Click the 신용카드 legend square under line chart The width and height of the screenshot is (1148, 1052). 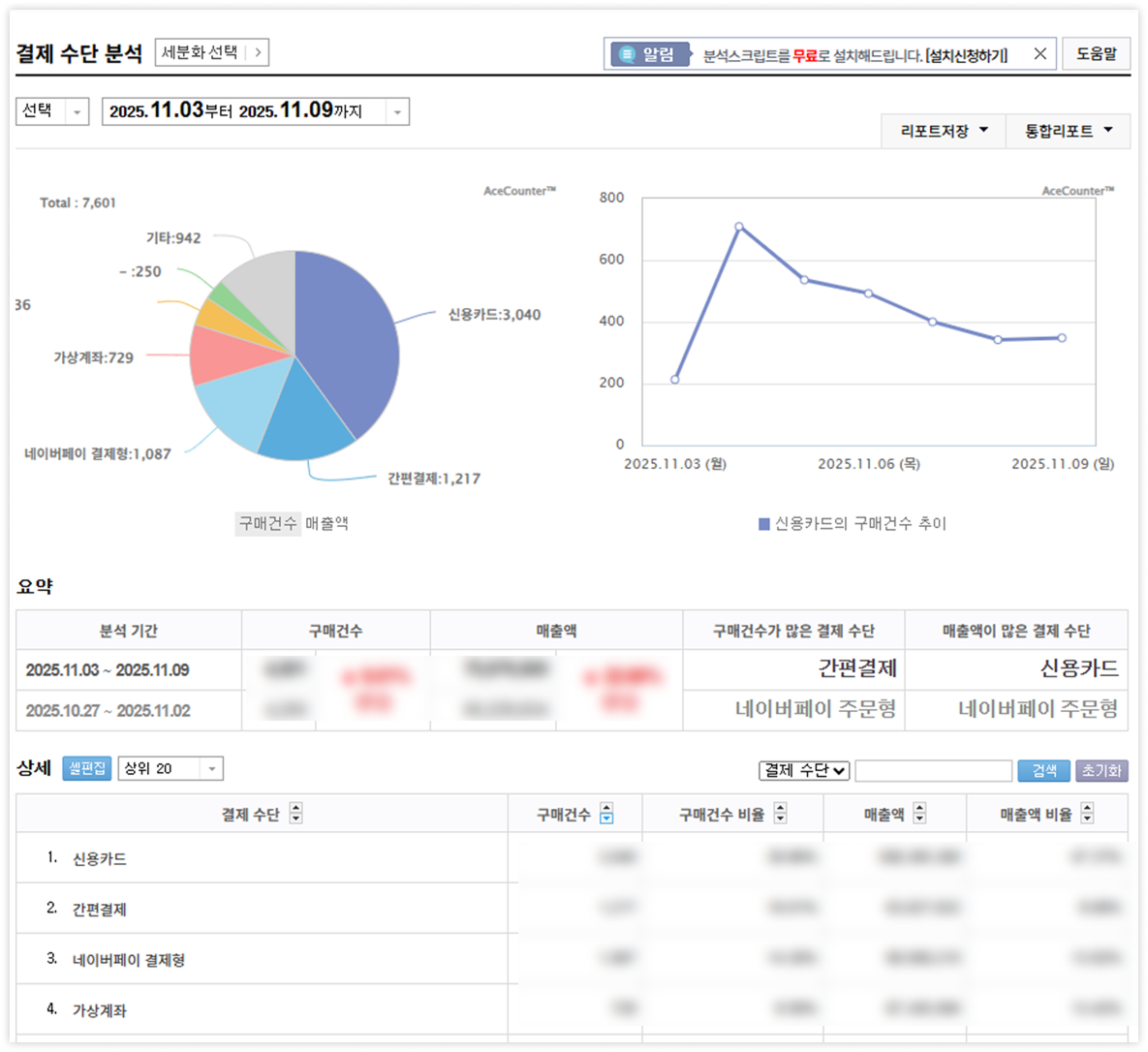point(763,524)
